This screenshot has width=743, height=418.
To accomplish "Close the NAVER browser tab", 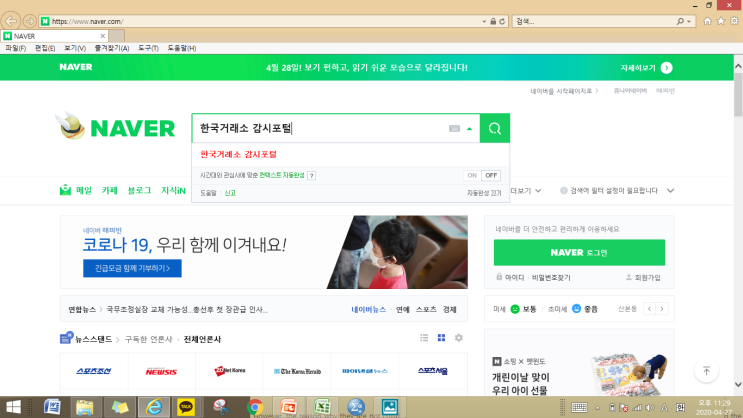I will pos(102,36).
